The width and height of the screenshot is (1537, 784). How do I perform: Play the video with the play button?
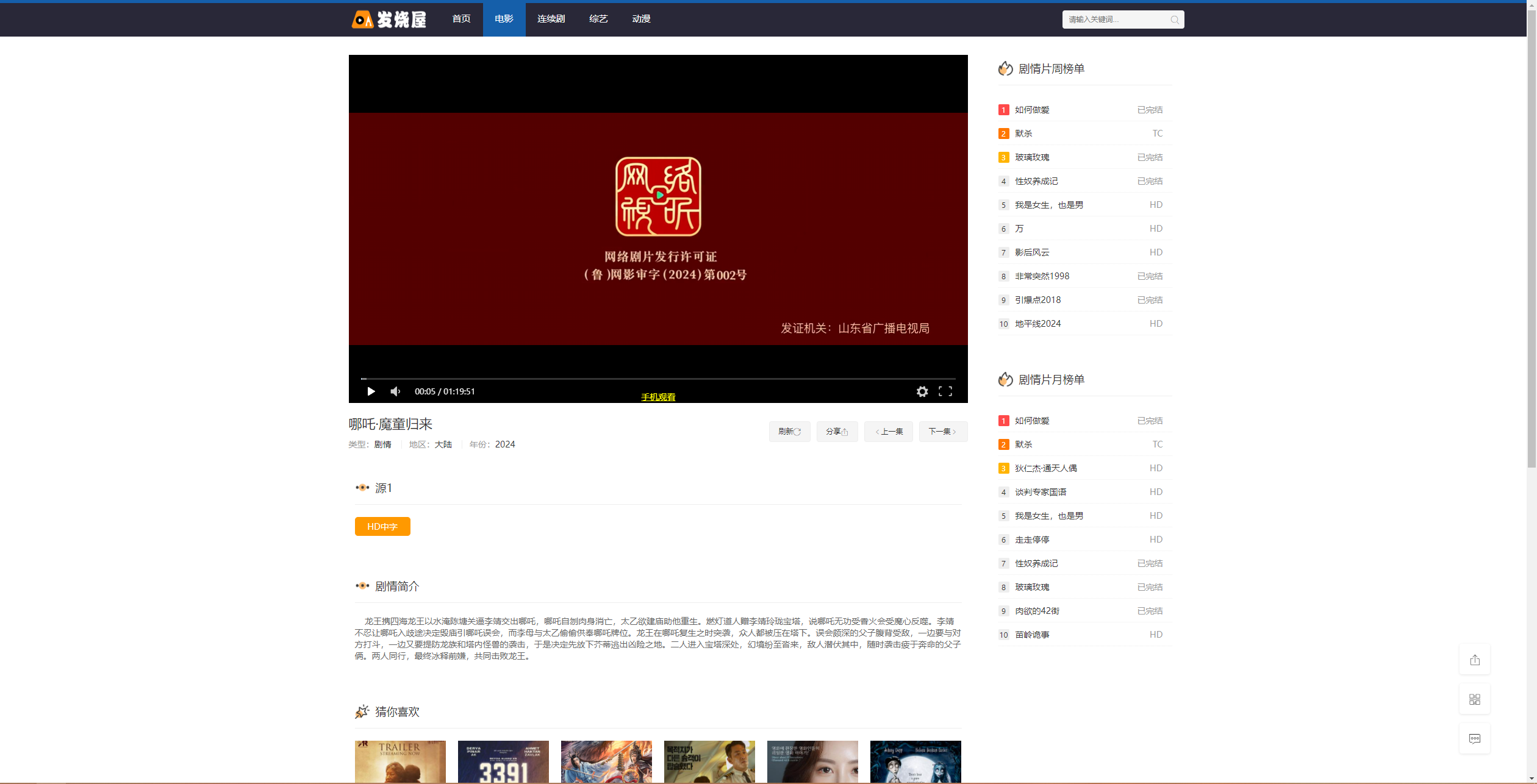(x=370, y=391)
